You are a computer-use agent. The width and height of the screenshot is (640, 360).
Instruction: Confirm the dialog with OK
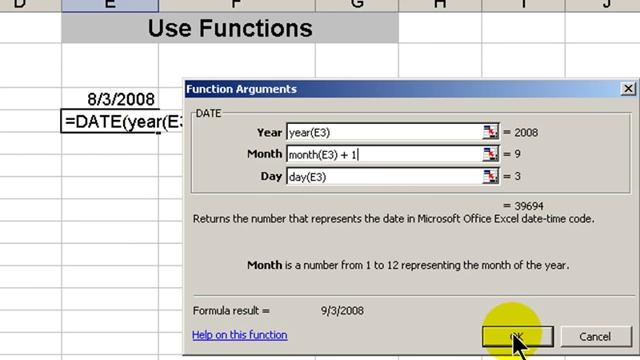click(518, 336)
